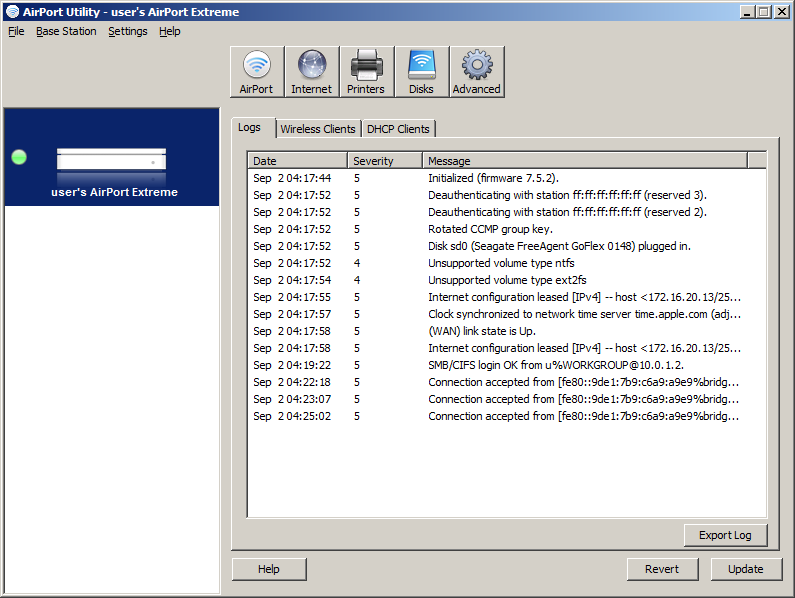Open the Settings menu

pos(128,31)
